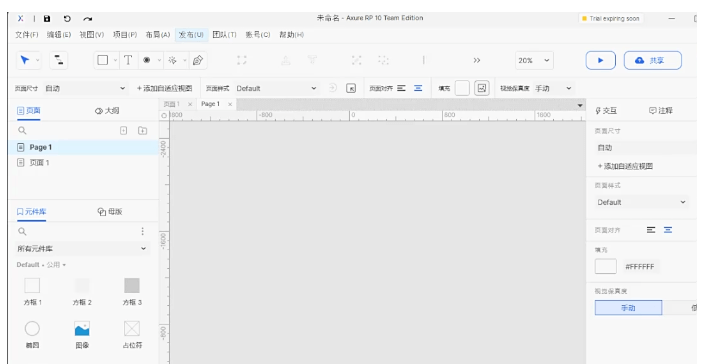The image size is (710, 364).
Task: Select the 方框 1 box widget
Action: click(32, 292)
